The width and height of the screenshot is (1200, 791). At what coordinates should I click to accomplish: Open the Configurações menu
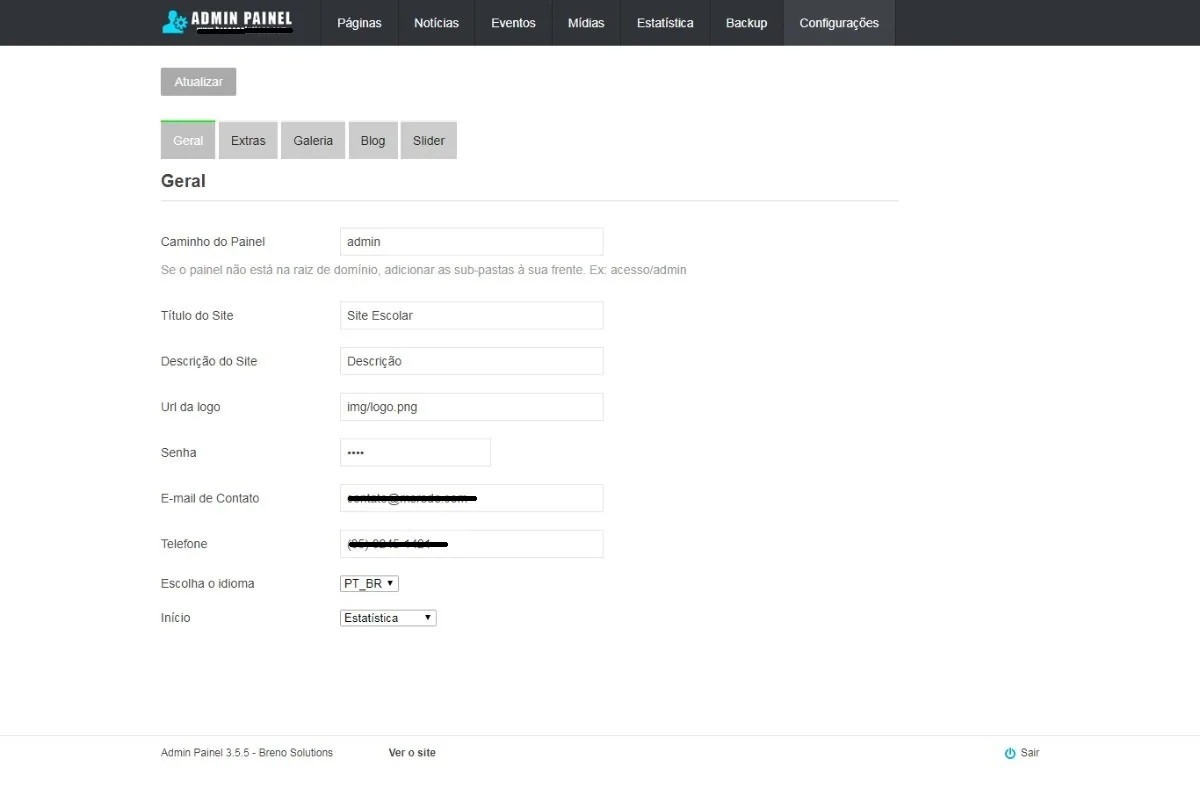[839, 23]
